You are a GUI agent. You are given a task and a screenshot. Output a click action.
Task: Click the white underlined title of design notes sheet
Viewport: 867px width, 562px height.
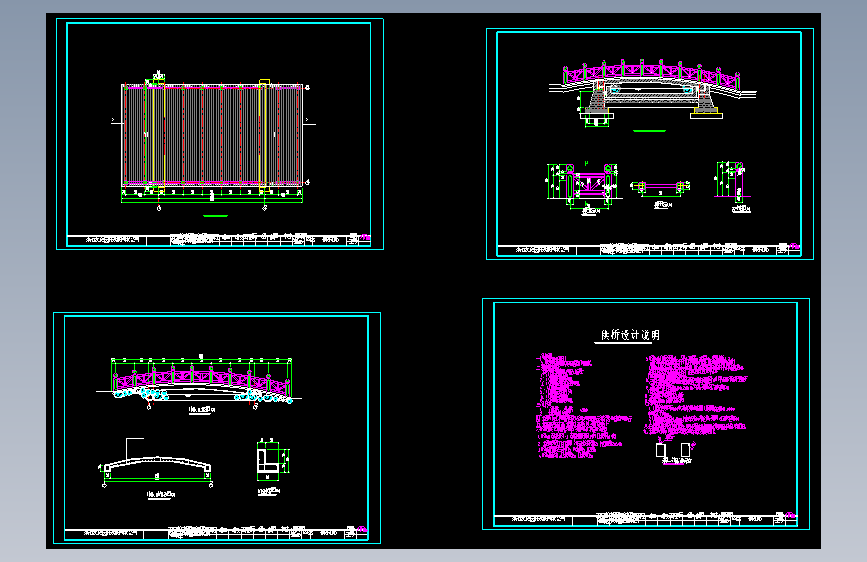click(x=629, y=335)
